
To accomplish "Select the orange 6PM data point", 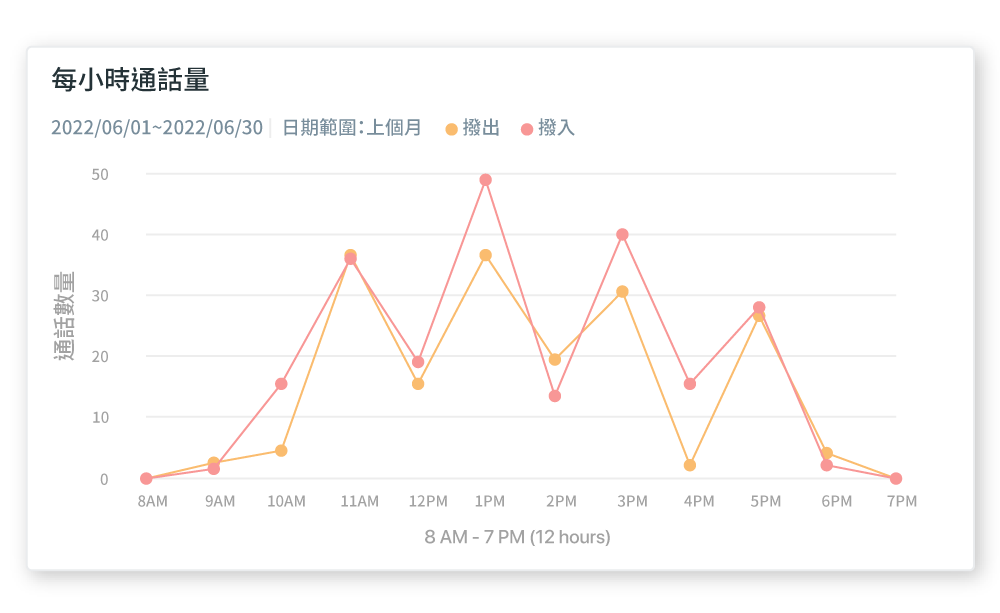I will pyautogui.click(x=827, y=454).
